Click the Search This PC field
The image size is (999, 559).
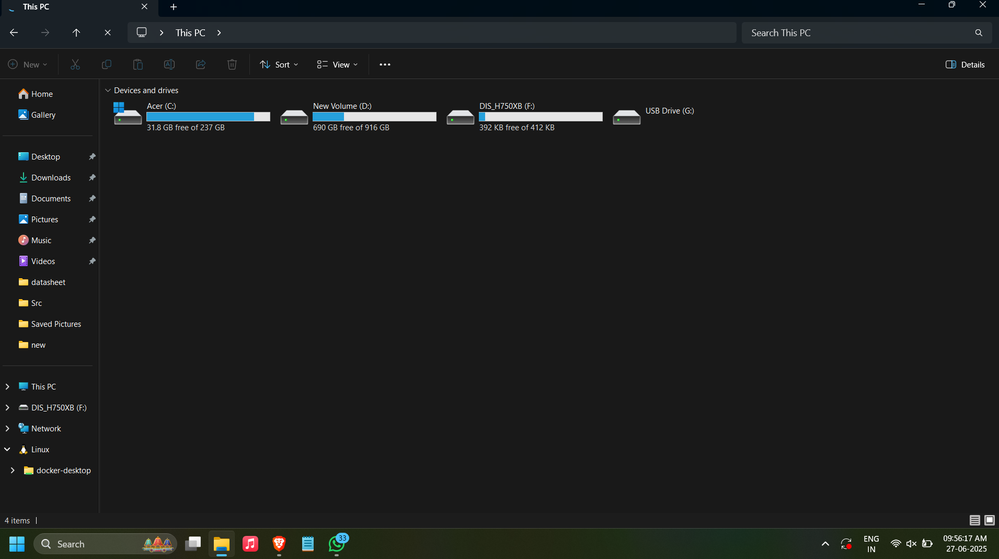pyautogui.click(x=866, y=33)
